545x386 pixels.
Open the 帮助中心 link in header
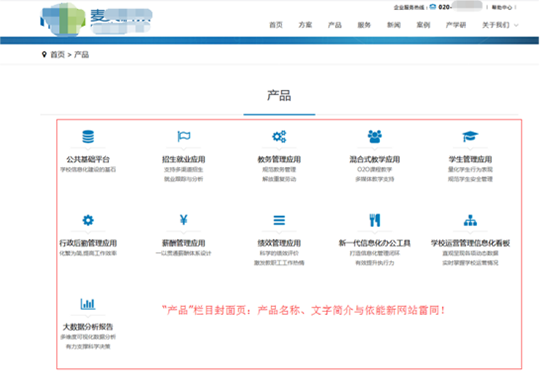click(x=502, y=7)
